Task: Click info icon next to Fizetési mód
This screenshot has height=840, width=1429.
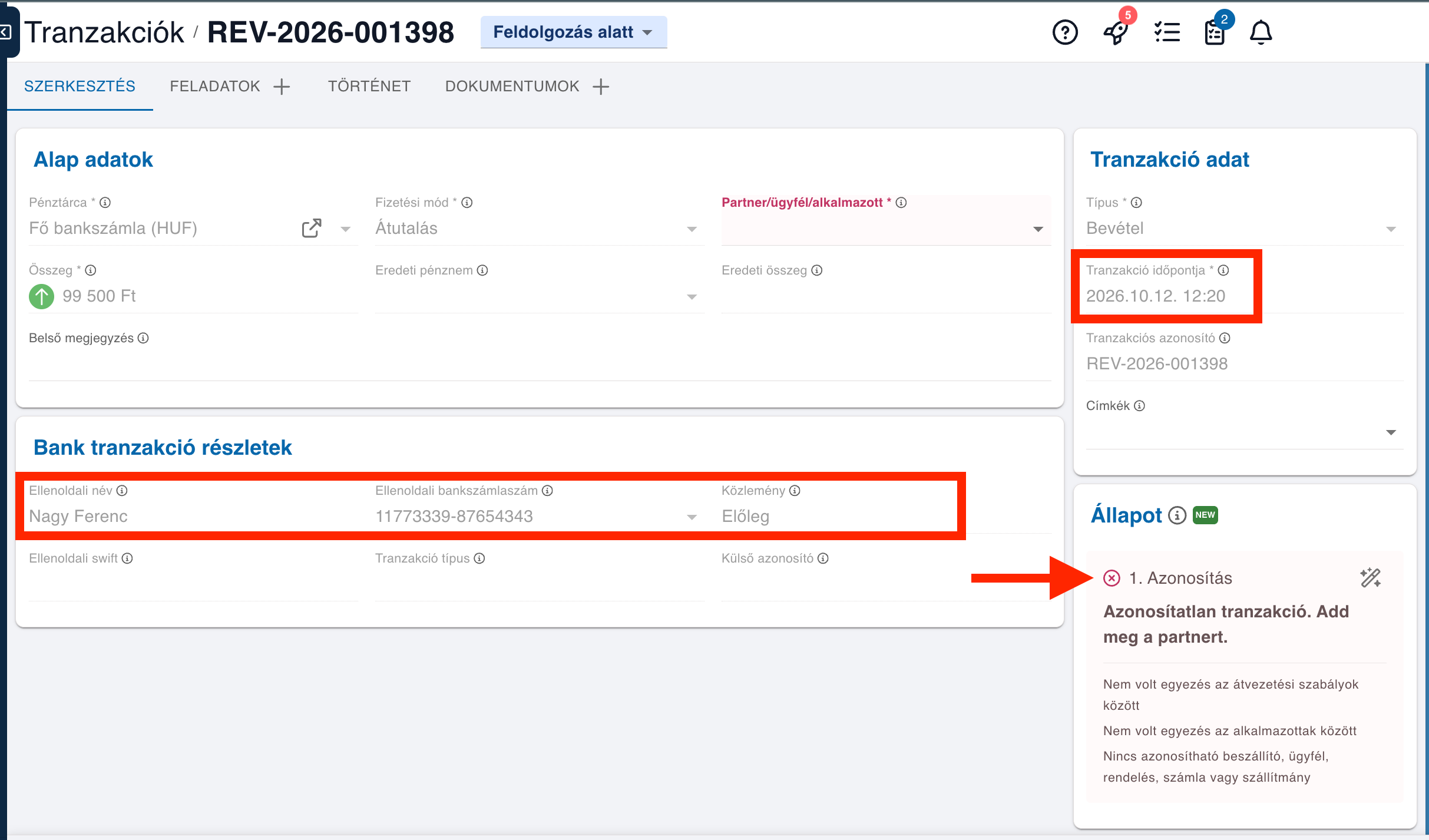Action: [x=467, y=203]
